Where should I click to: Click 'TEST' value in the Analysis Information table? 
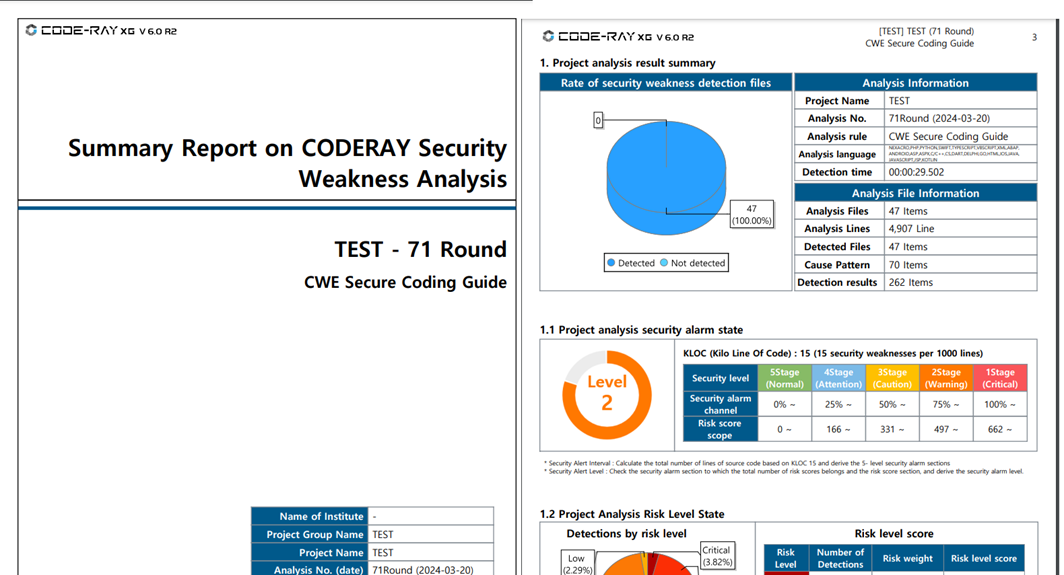click(x=899, y=100)
